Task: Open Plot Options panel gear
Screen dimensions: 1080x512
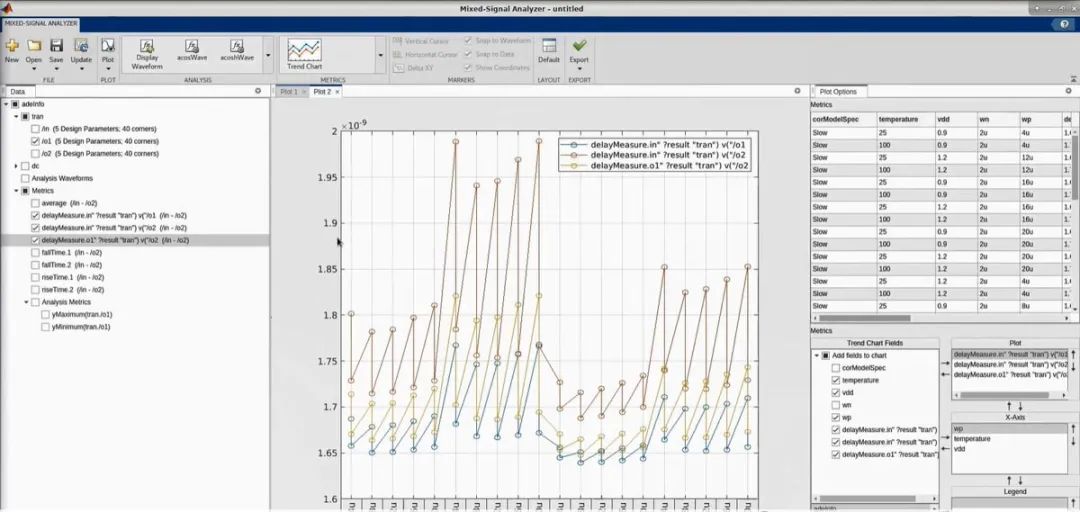Action: point(1068,91)
